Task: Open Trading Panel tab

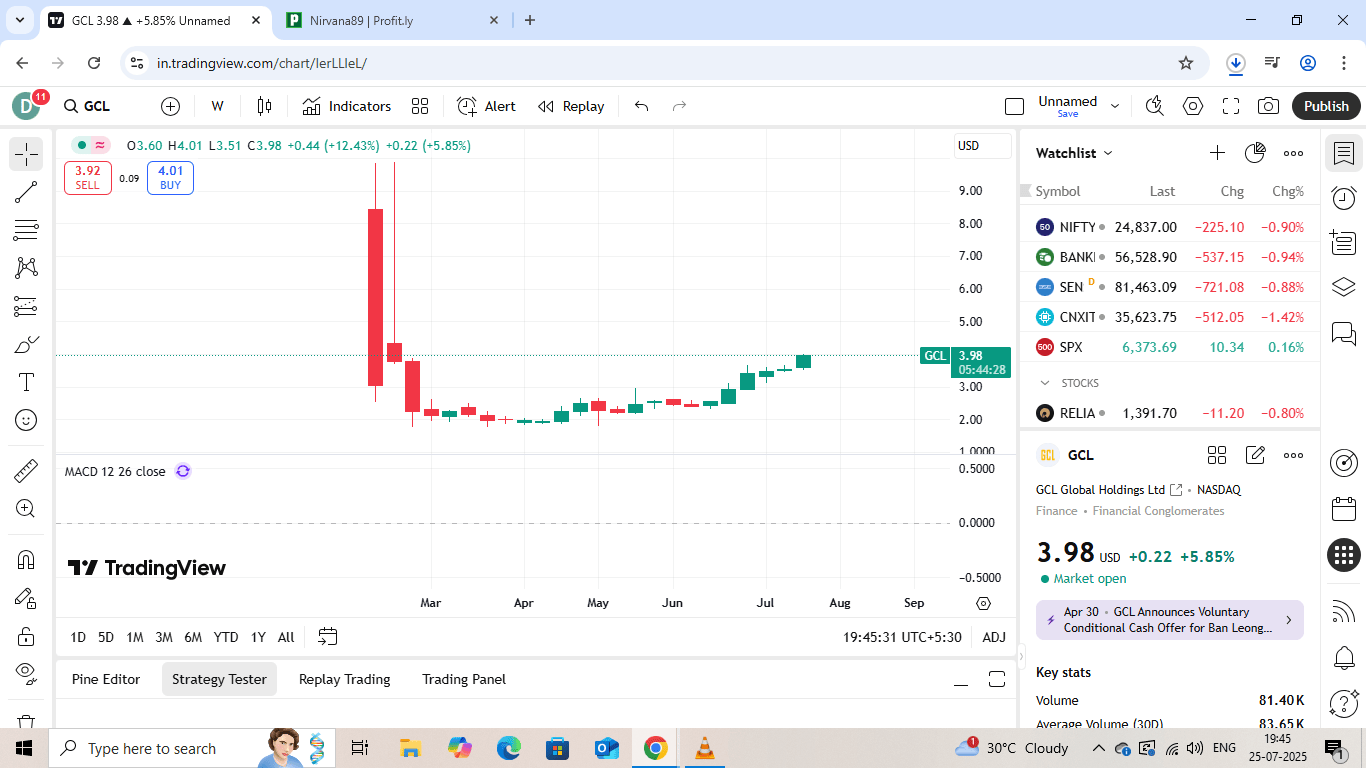Action: pos(464,679)
